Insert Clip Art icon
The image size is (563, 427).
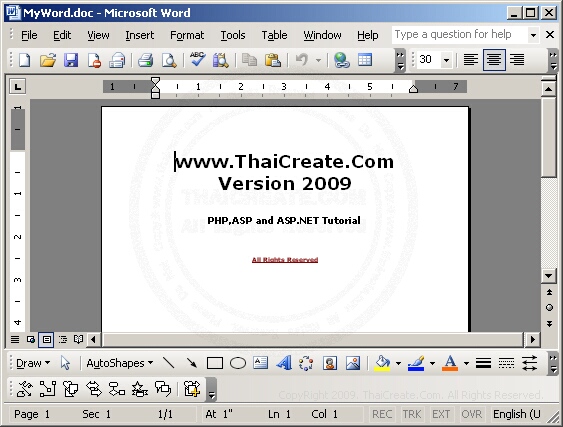pyautogui.click(x=330, y=363)
